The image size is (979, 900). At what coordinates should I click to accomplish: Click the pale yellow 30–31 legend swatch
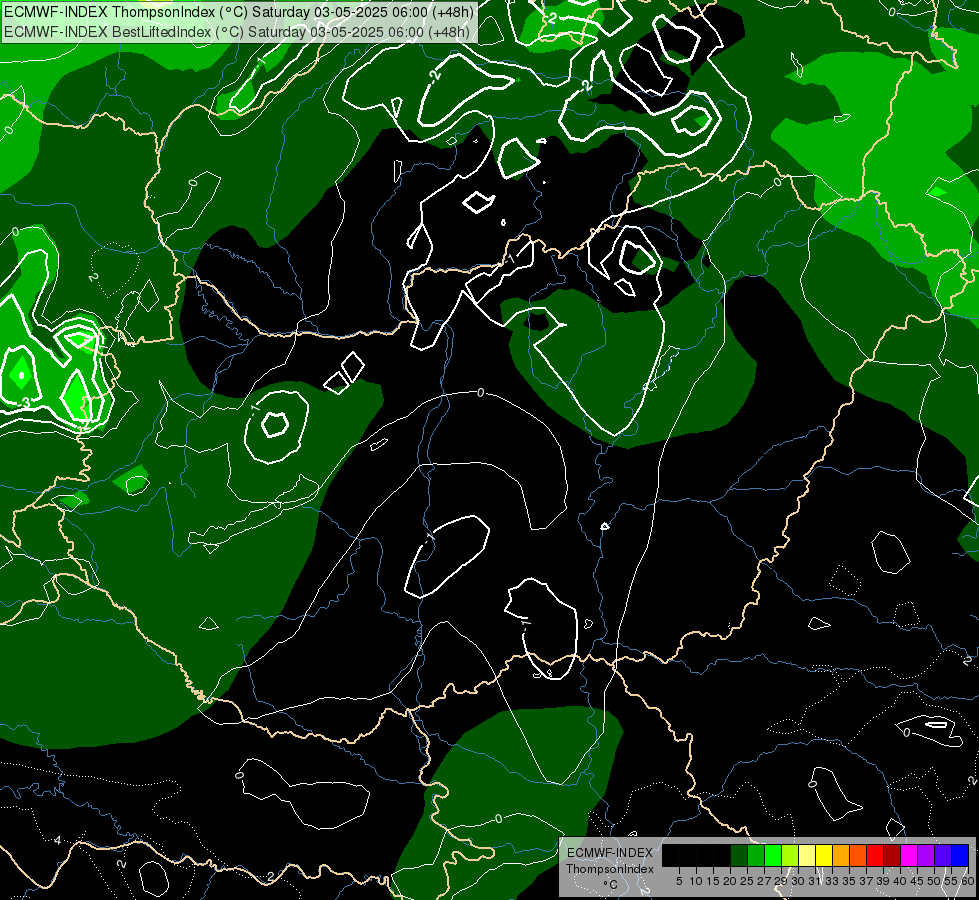point(807,855)
